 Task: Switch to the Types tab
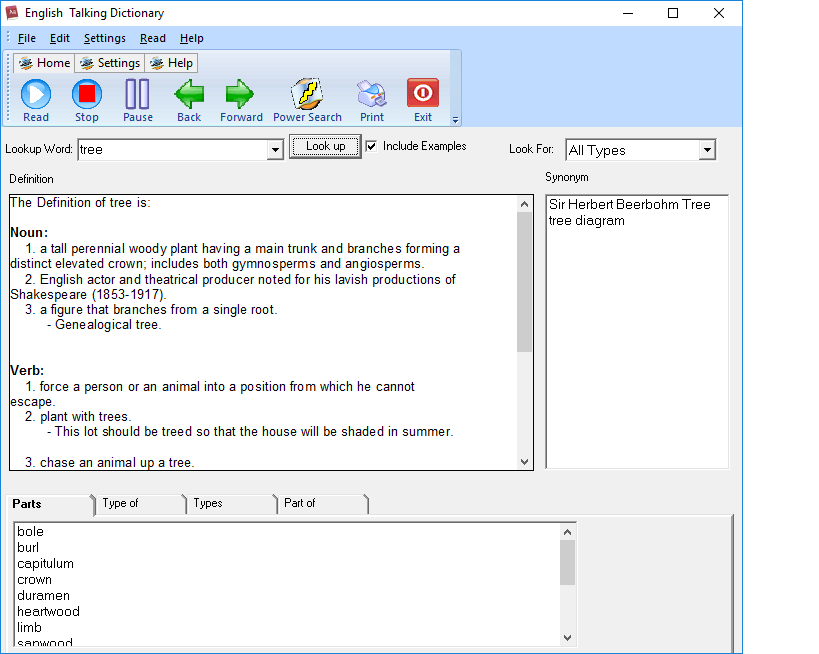(x=231, y=504)
